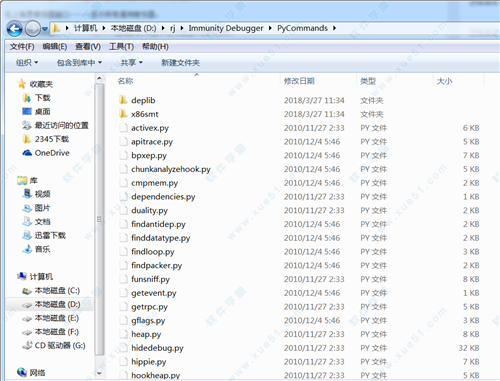Click the Immunity Debugger breadcrumb
Screen dimensions: 500x381
(226, 28)
